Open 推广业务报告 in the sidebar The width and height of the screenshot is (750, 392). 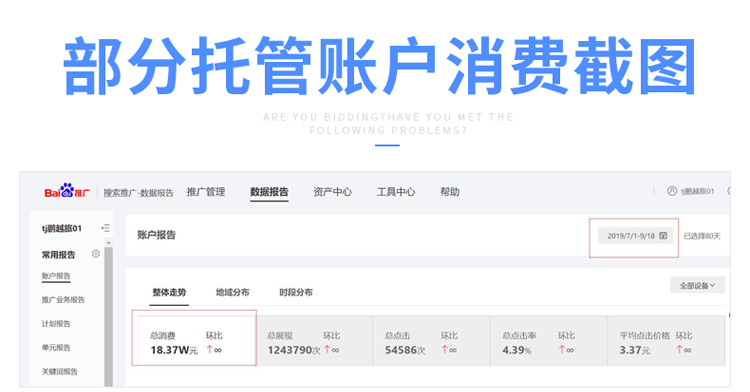(63, 300)
